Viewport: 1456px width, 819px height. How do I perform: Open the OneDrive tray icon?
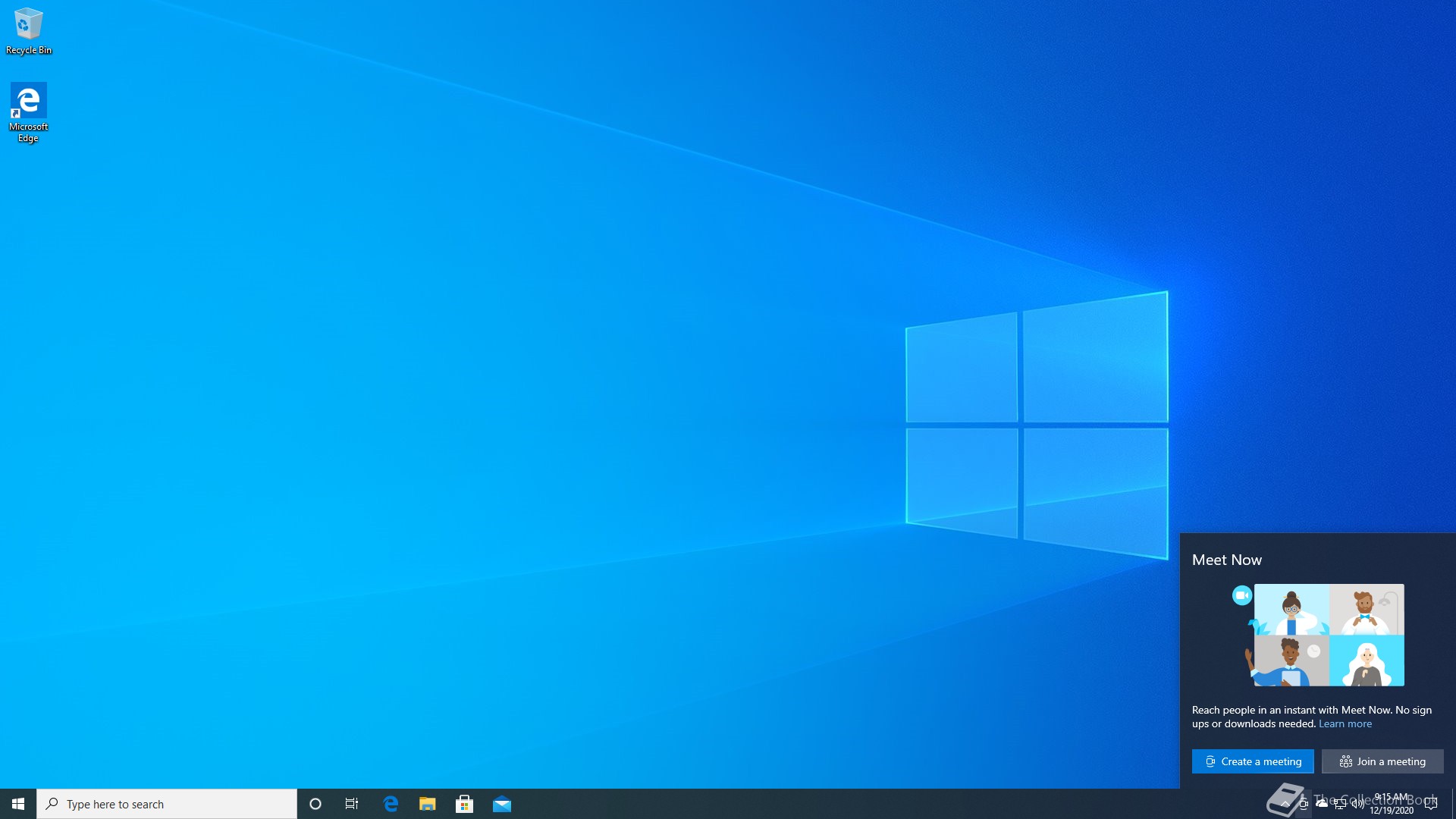tap(1322, 804)
